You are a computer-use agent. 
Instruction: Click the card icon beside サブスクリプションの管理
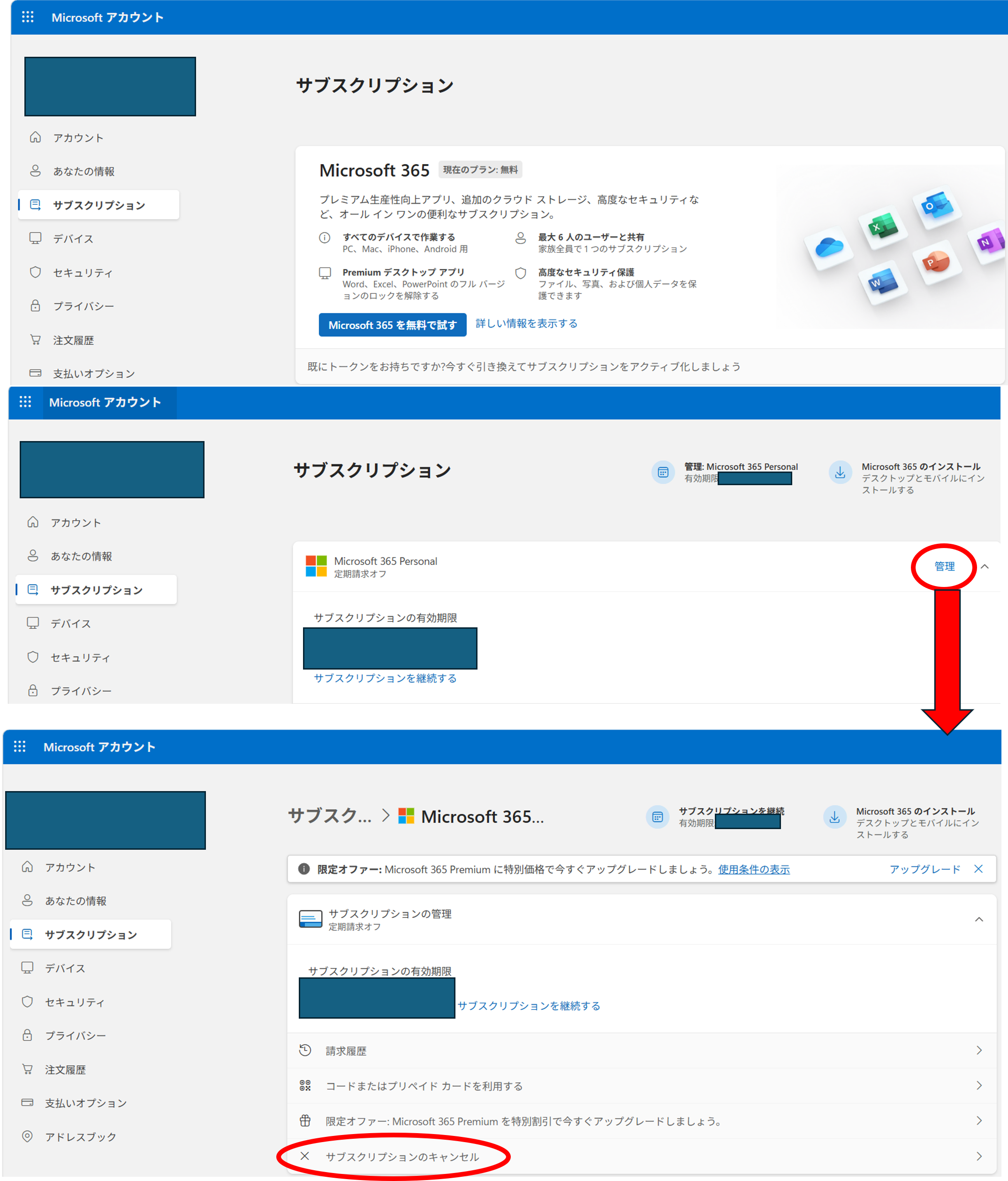tap(311, 919)
